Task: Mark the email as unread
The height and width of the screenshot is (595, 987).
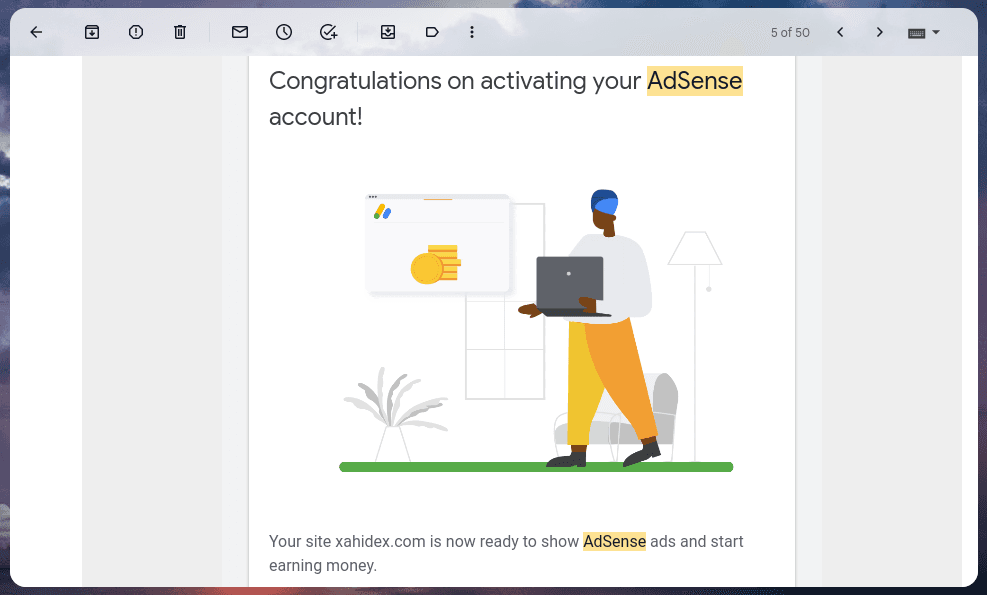Action: (x=239, y=32)
